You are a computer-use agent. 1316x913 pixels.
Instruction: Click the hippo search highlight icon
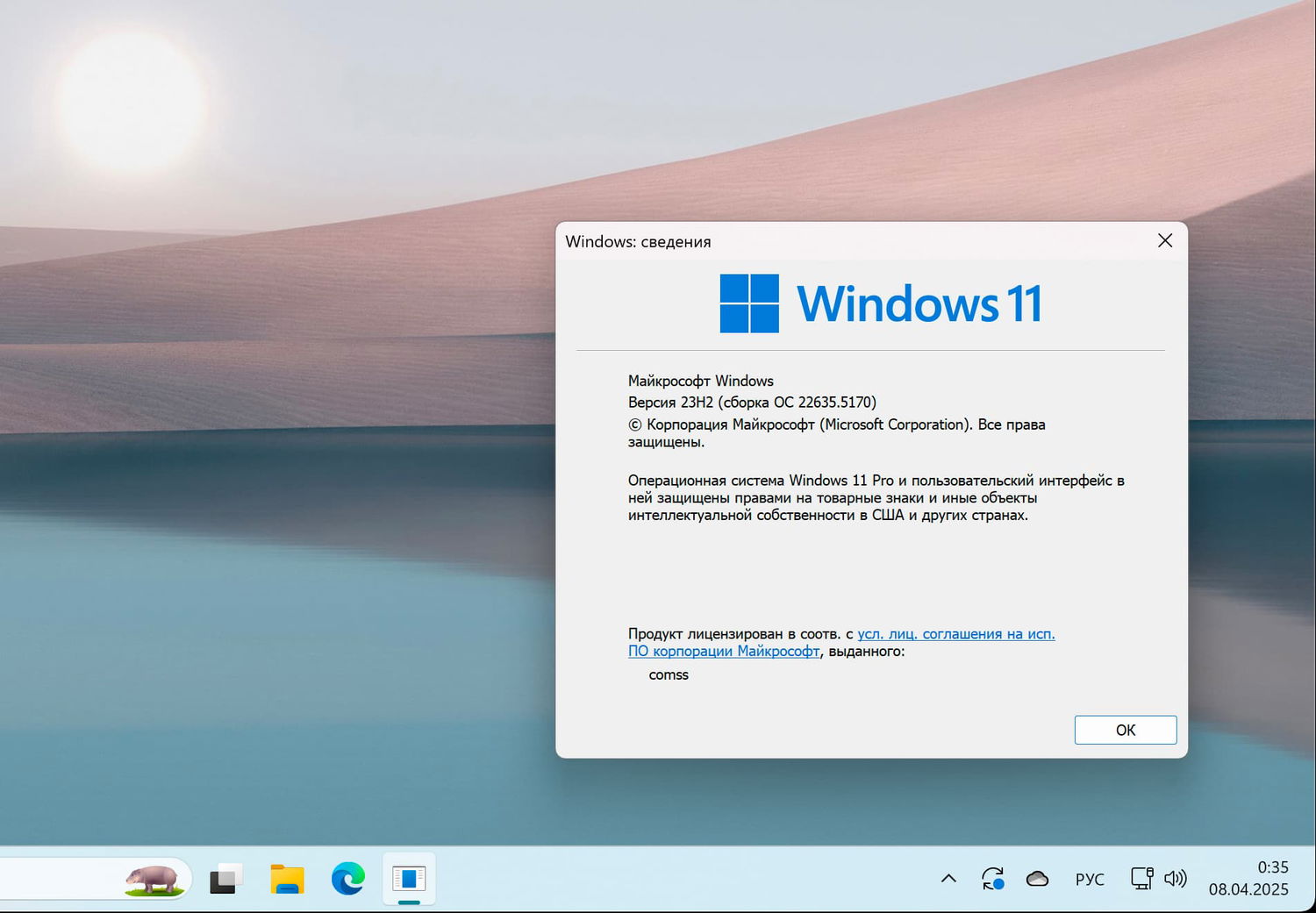[x=154, y=879]
